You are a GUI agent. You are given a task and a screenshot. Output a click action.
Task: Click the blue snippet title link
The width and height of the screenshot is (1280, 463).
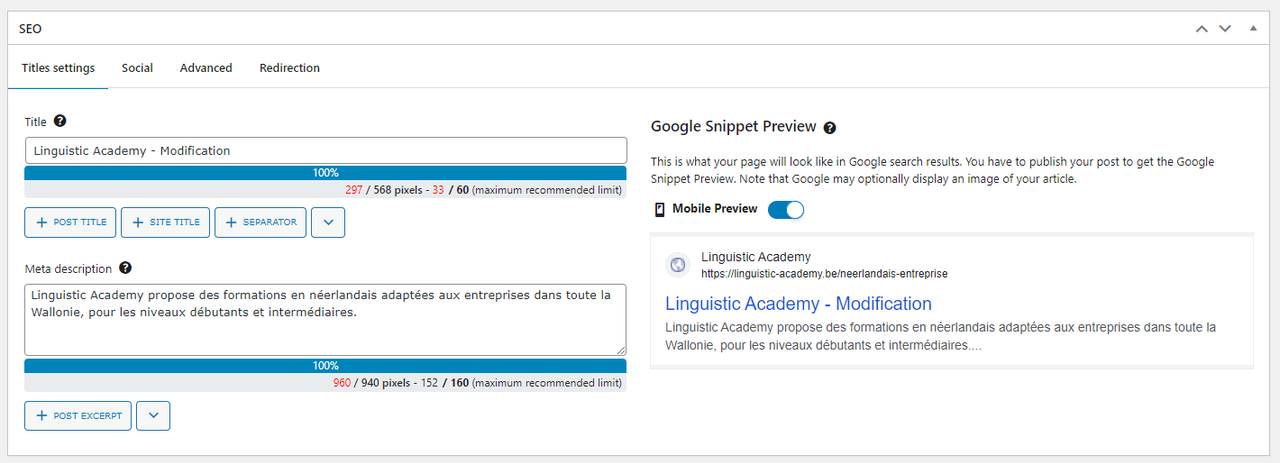[798, 304]
